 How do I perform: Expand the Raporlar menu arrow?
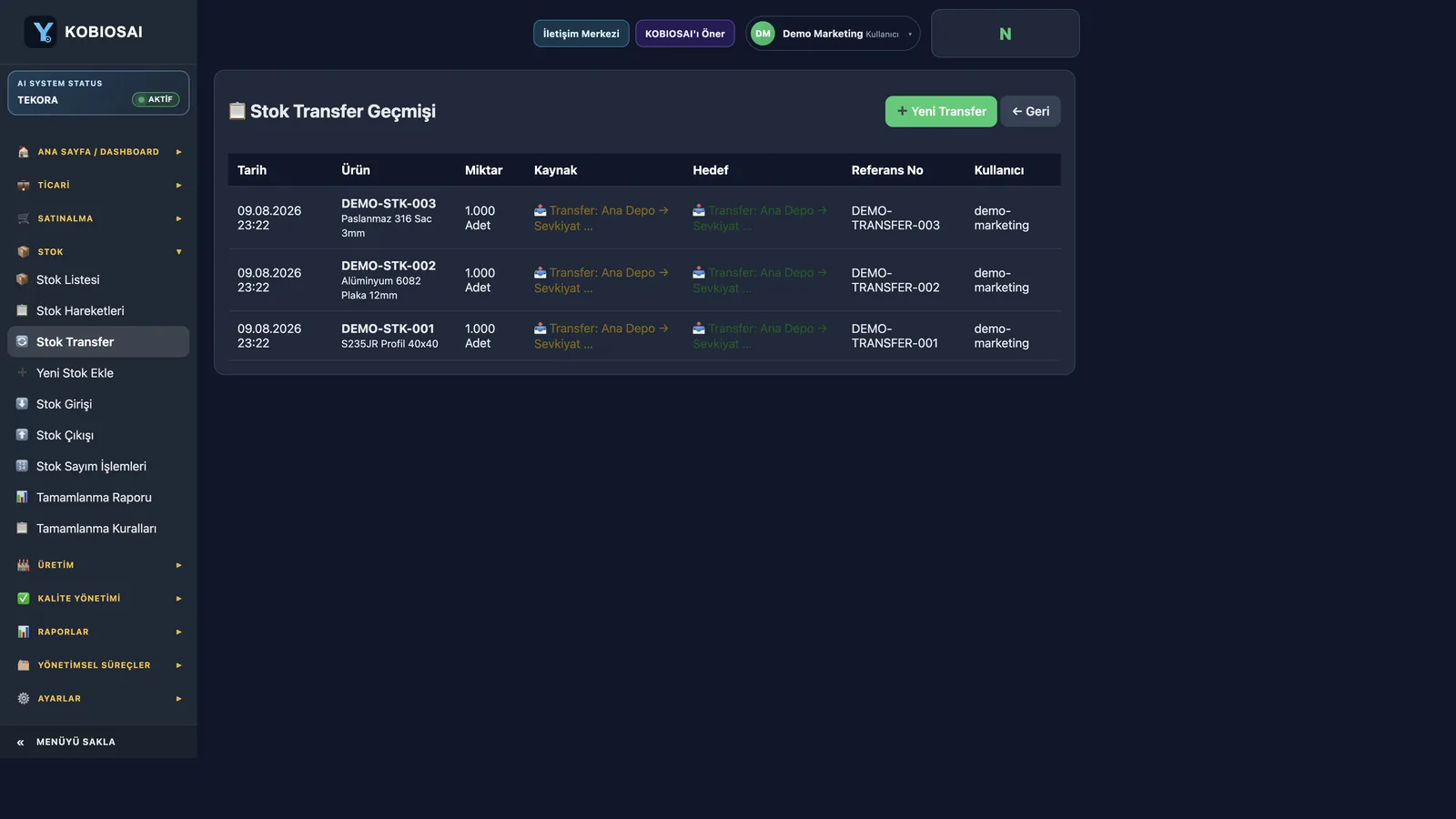pyautogui.click(x=178, y=632)
